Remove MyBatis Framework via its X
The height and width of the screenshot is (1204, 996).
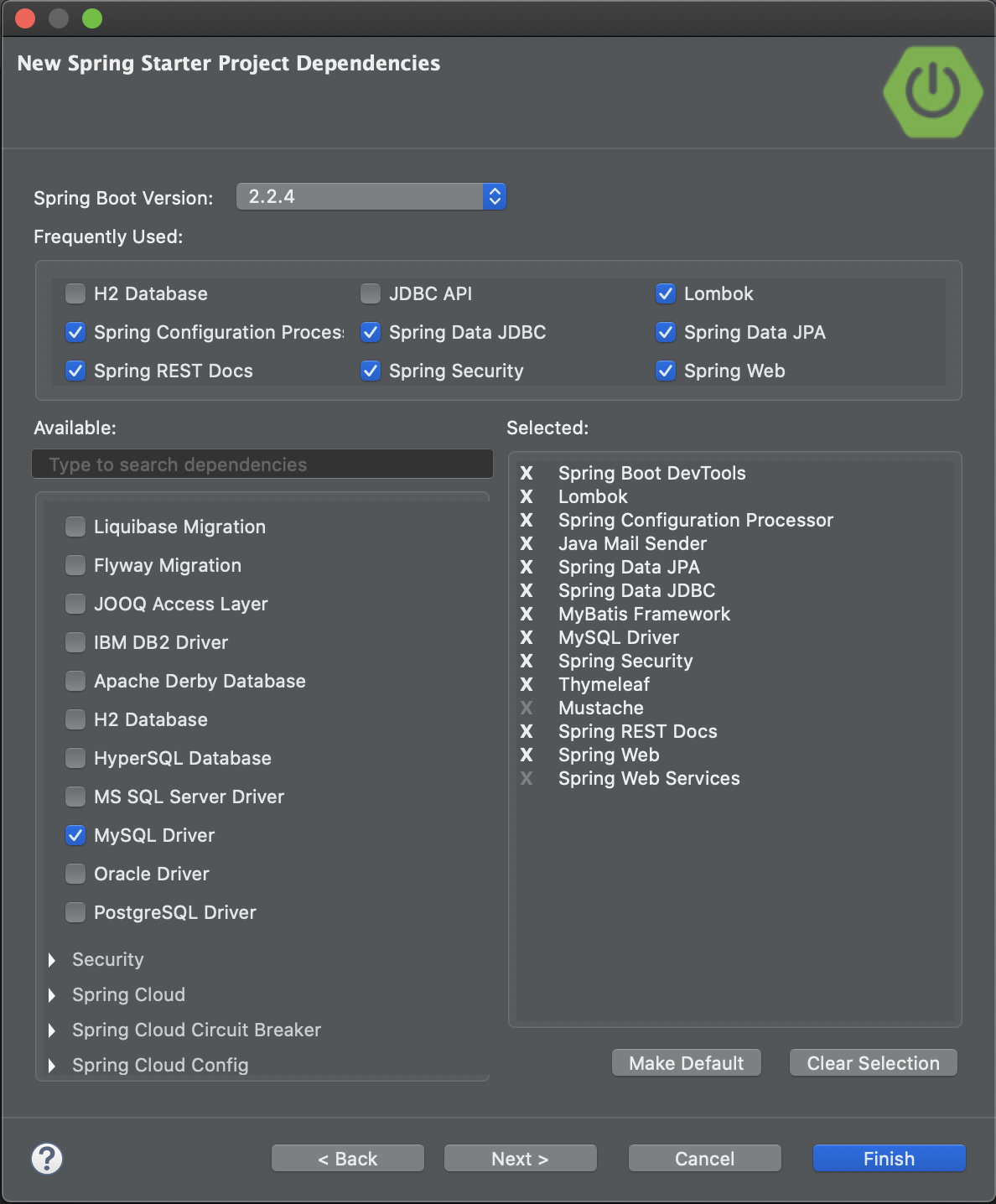pos(527,615)
